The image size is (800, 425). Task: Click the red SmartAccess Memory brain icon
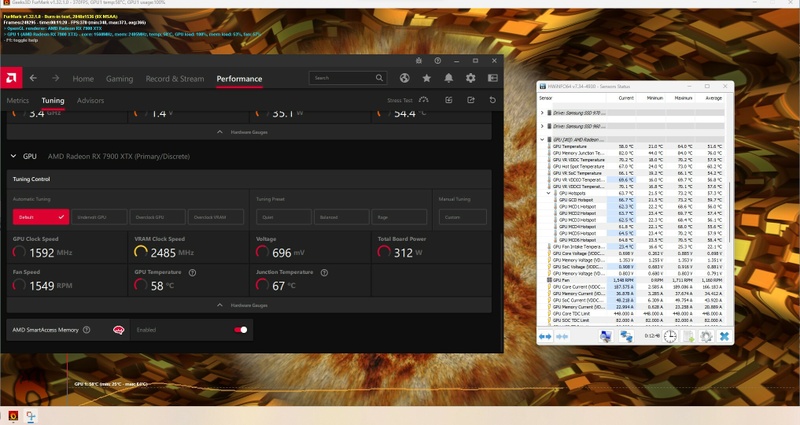118,330
